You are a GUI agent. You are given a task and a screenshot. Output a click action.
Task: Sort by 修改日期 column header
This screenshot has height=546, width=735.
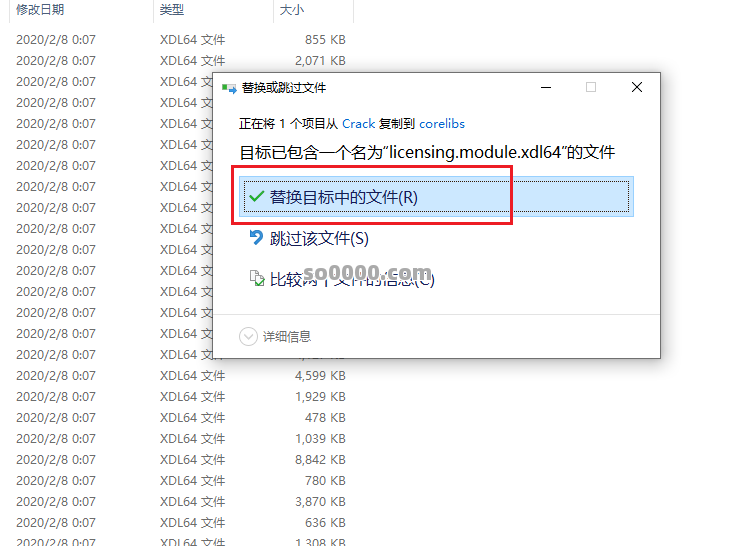tap(40, 10)
